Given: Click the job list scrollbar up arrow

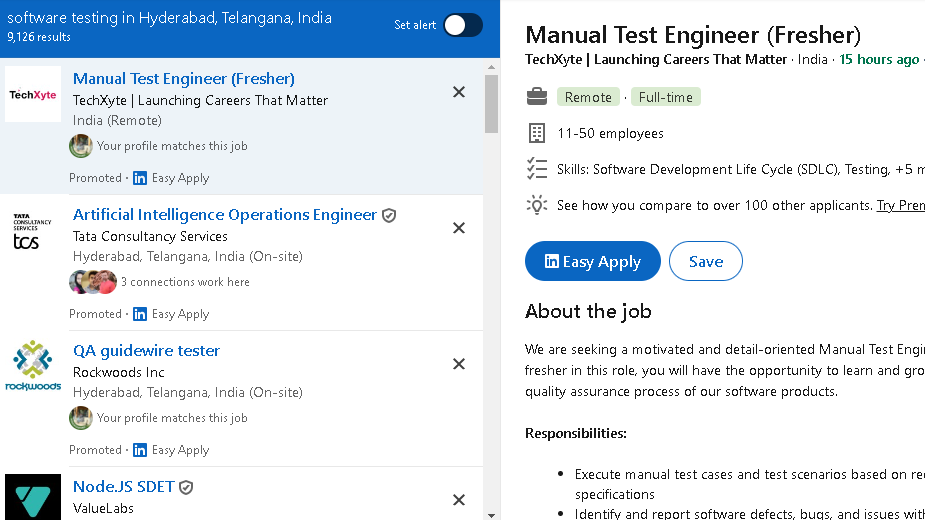Looking at the screenshot, I should coord(491,67).
